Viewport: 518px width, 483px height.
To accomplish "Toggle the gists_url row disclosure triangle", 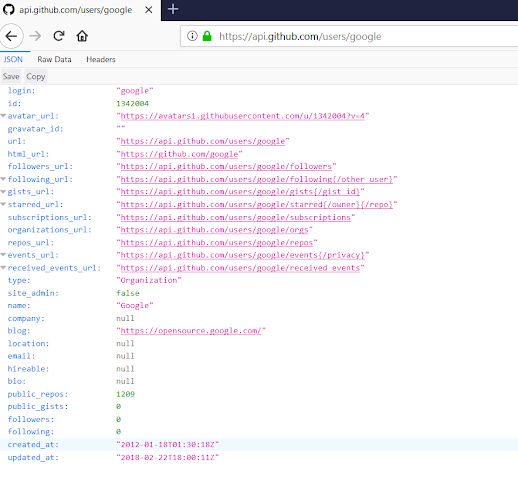I will click(x=3, y=192).
